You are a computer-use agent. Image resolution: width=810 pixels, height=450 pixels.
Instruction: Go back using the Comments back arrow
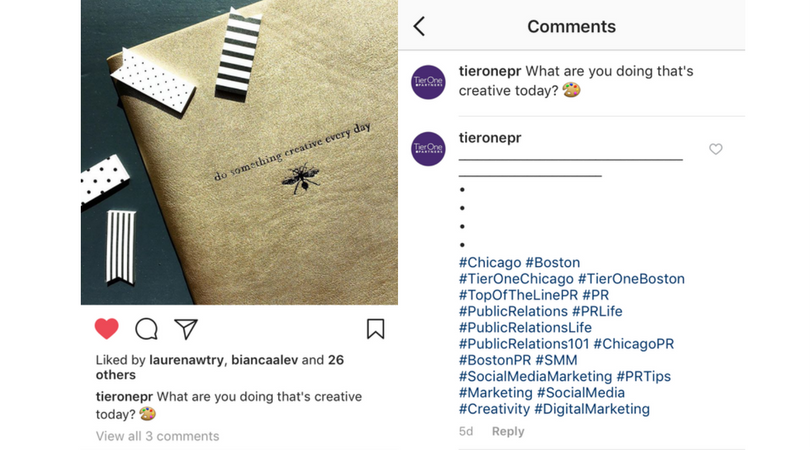[x=419, y=27]
